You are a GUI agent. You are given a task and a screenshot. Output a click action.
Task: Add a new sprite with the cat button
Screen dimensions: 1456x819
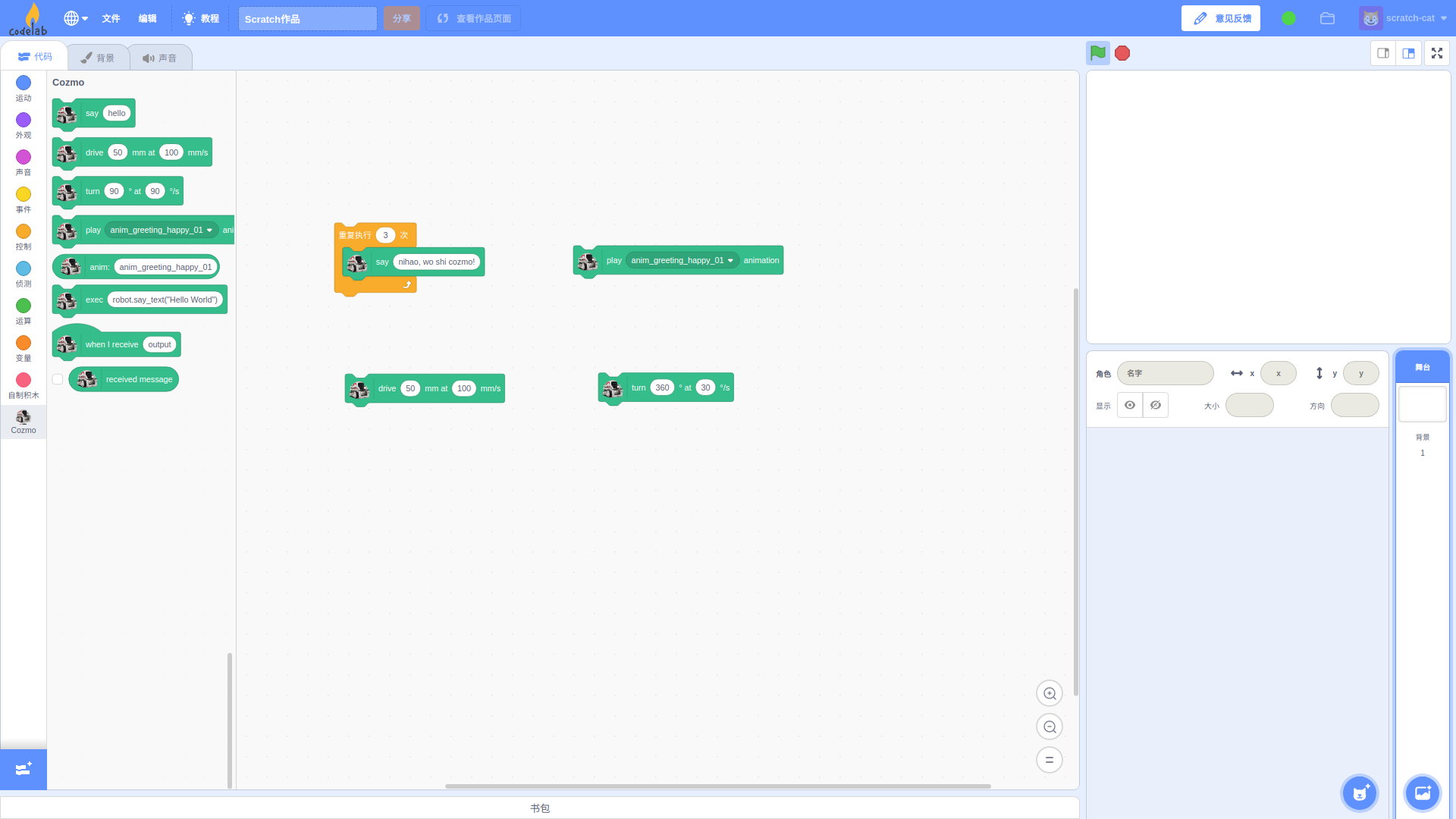[1359, 792]
